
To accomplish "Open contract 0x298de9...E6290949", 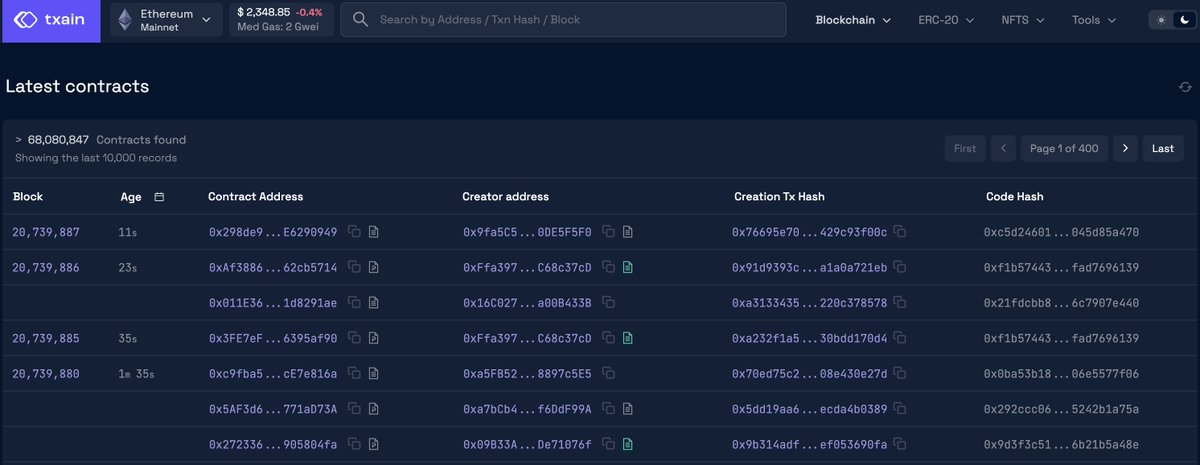I will point(273,232).
